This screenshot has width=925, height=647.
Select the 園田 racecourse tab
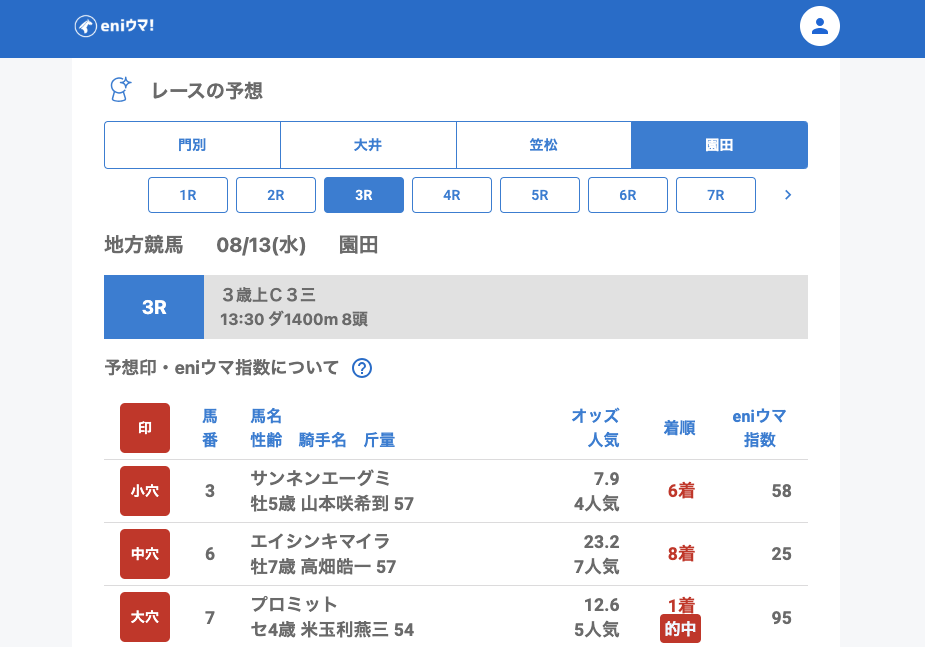tap(719, 145)
